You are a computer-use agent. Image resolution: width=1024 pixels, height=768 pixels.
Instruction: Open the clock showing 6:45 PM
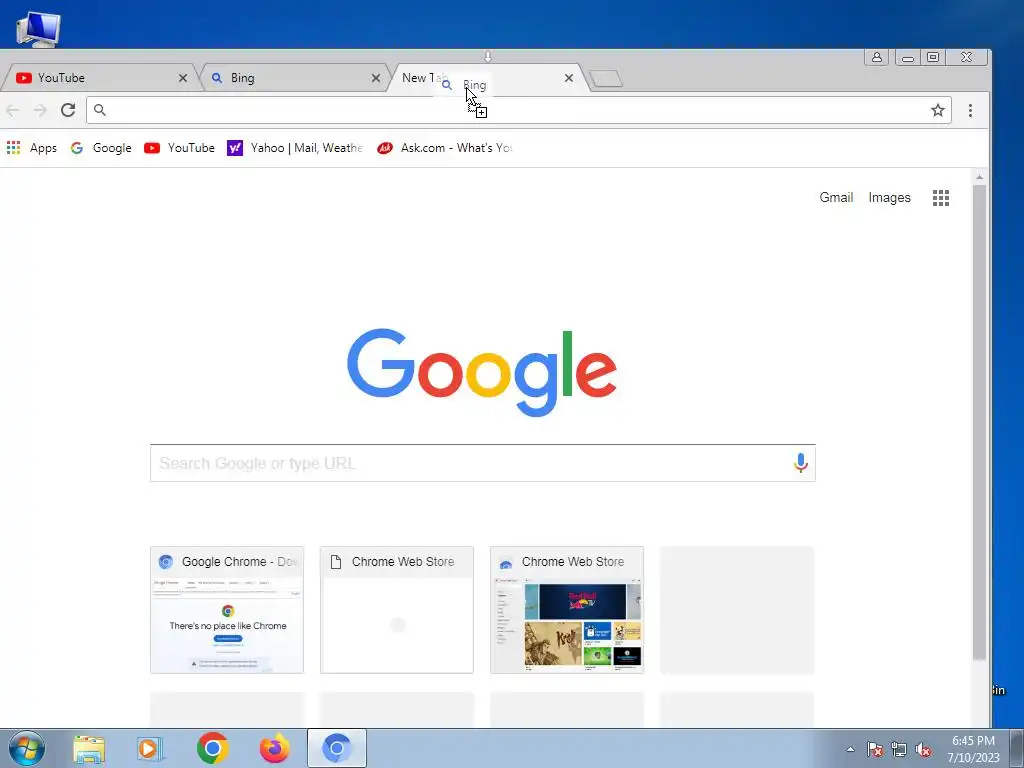[973, 749]
